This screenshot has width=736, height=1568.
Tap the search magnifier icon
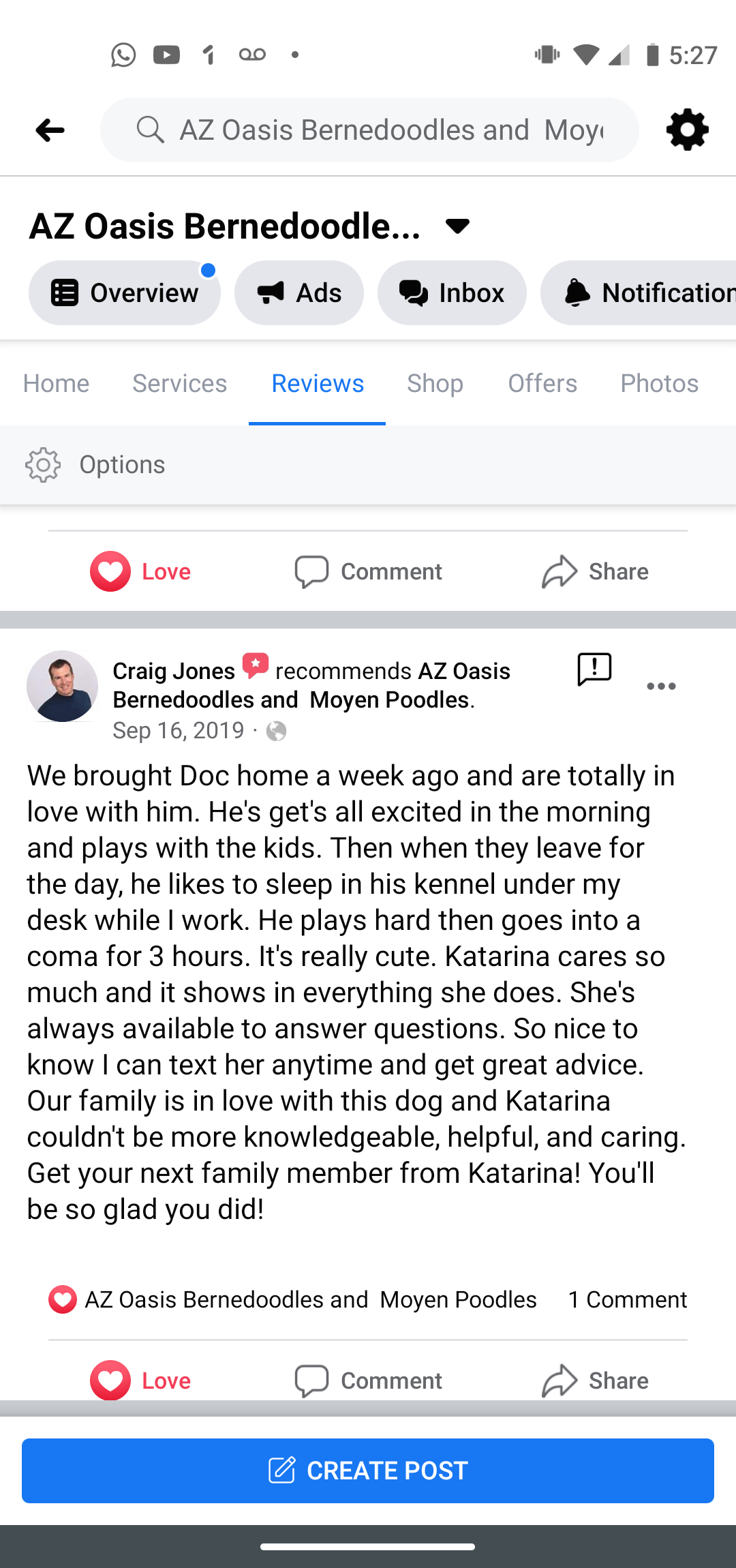tap(150, 130)
